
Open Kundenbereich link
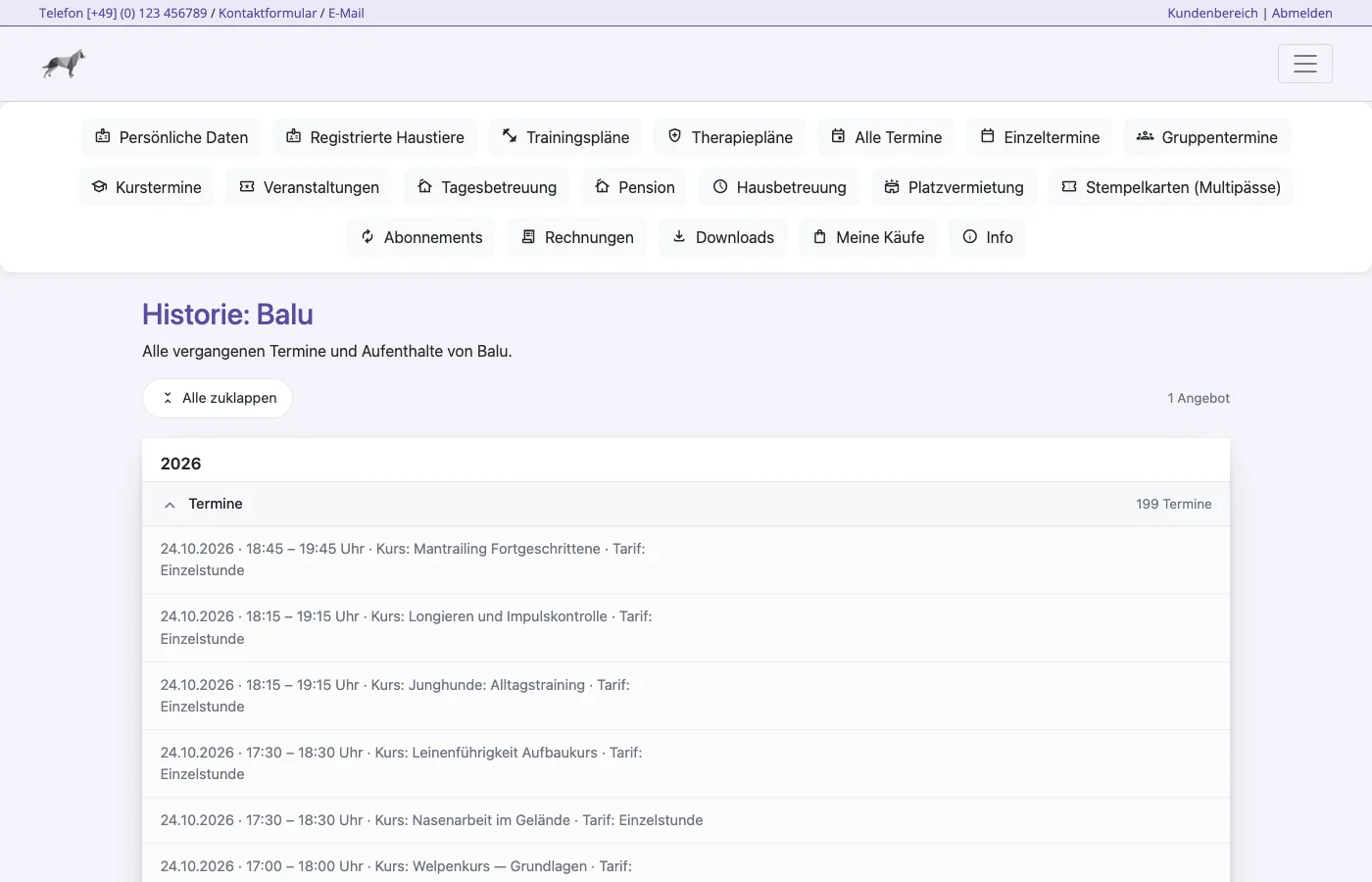click(1212, 13)
